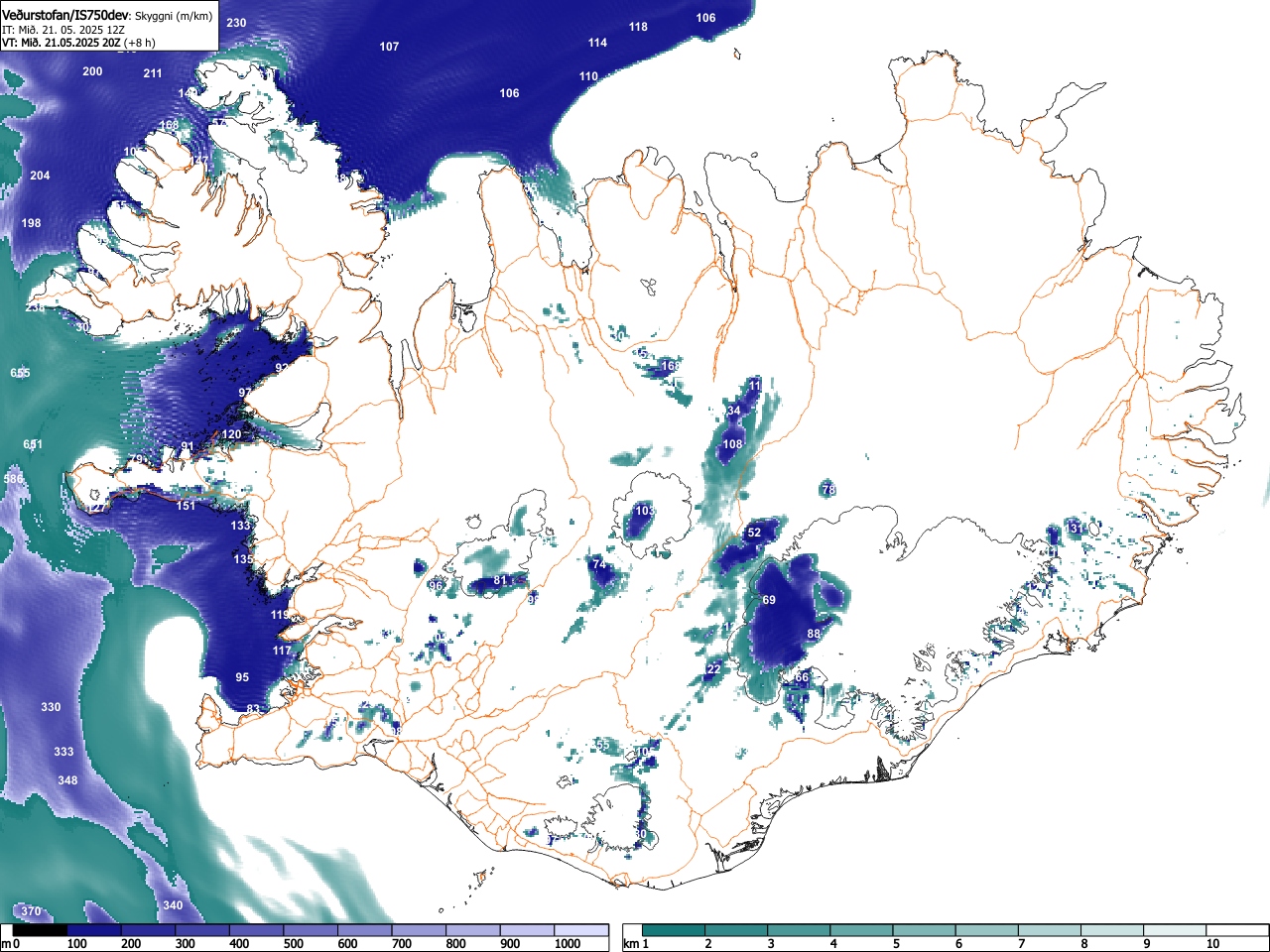This screenshot has width=1270, height=952.
Task: Click the visibility value '198' on the map
Action: tap(32, 223)
